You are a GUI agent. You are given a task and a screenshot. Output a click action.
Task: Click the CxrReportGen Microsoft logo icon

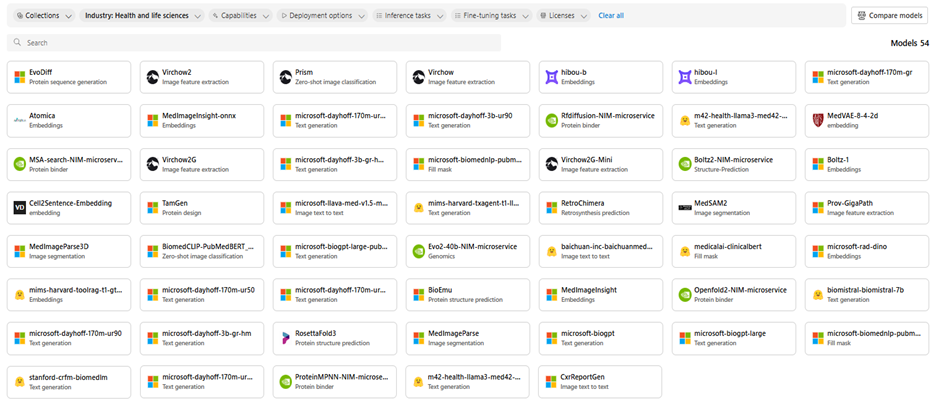tap(552, 382)
